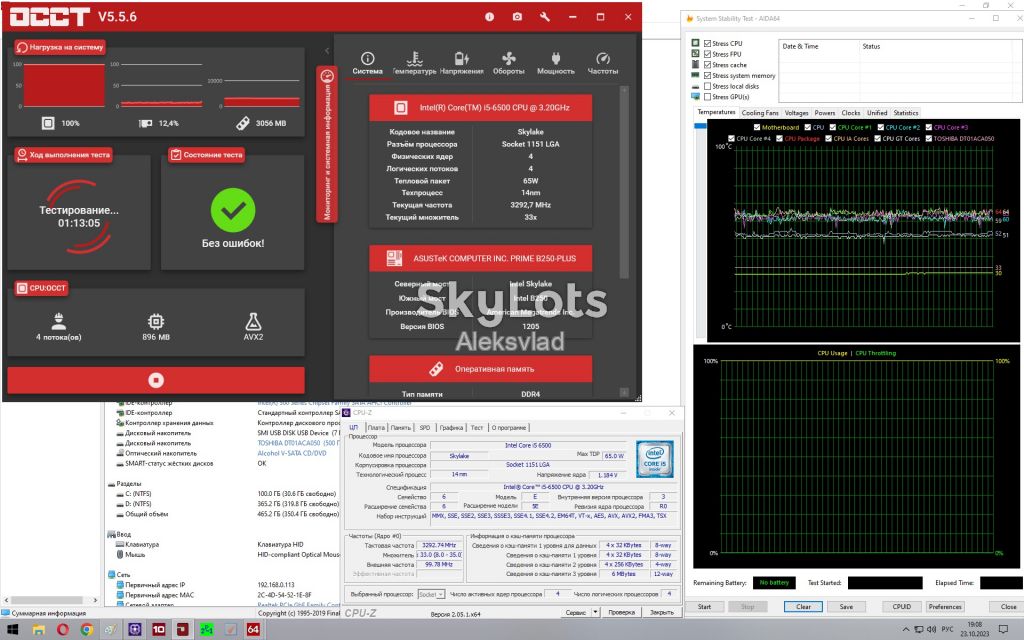This screenshot has width=1024, height=640.
Task: Uncheck Stress FPU in AIDA64
Action: (707, 54)
